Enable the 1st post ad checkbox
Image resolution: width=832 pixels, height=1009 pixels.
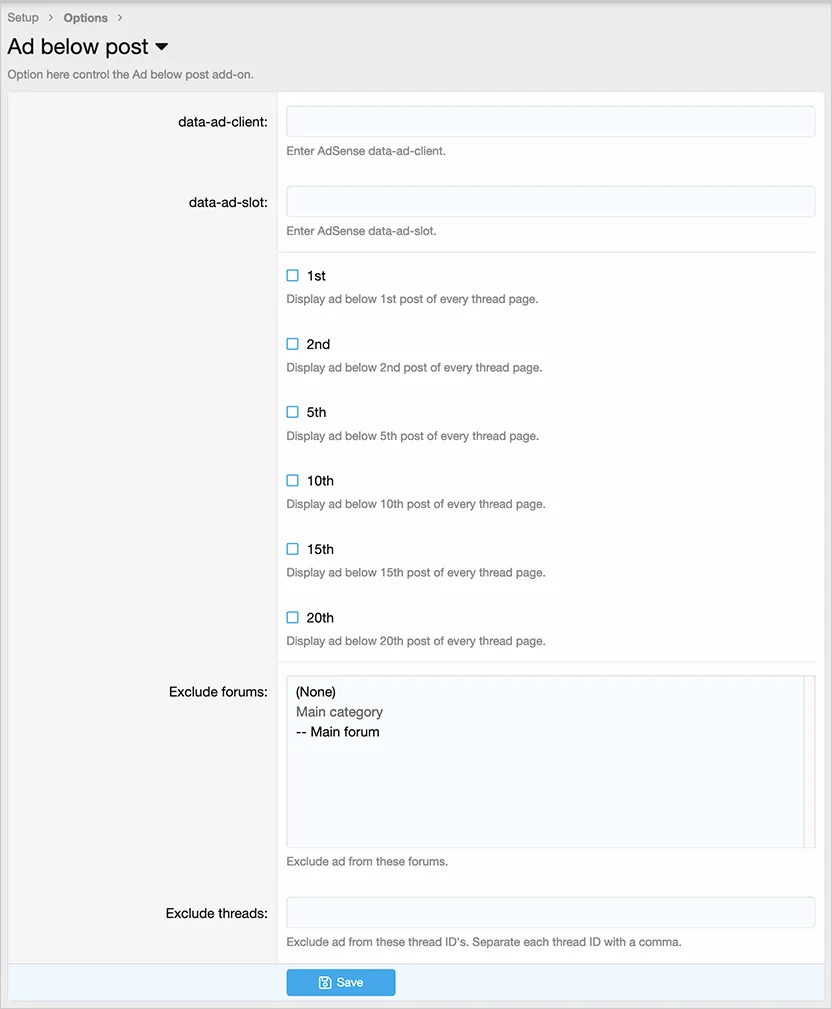293,275
